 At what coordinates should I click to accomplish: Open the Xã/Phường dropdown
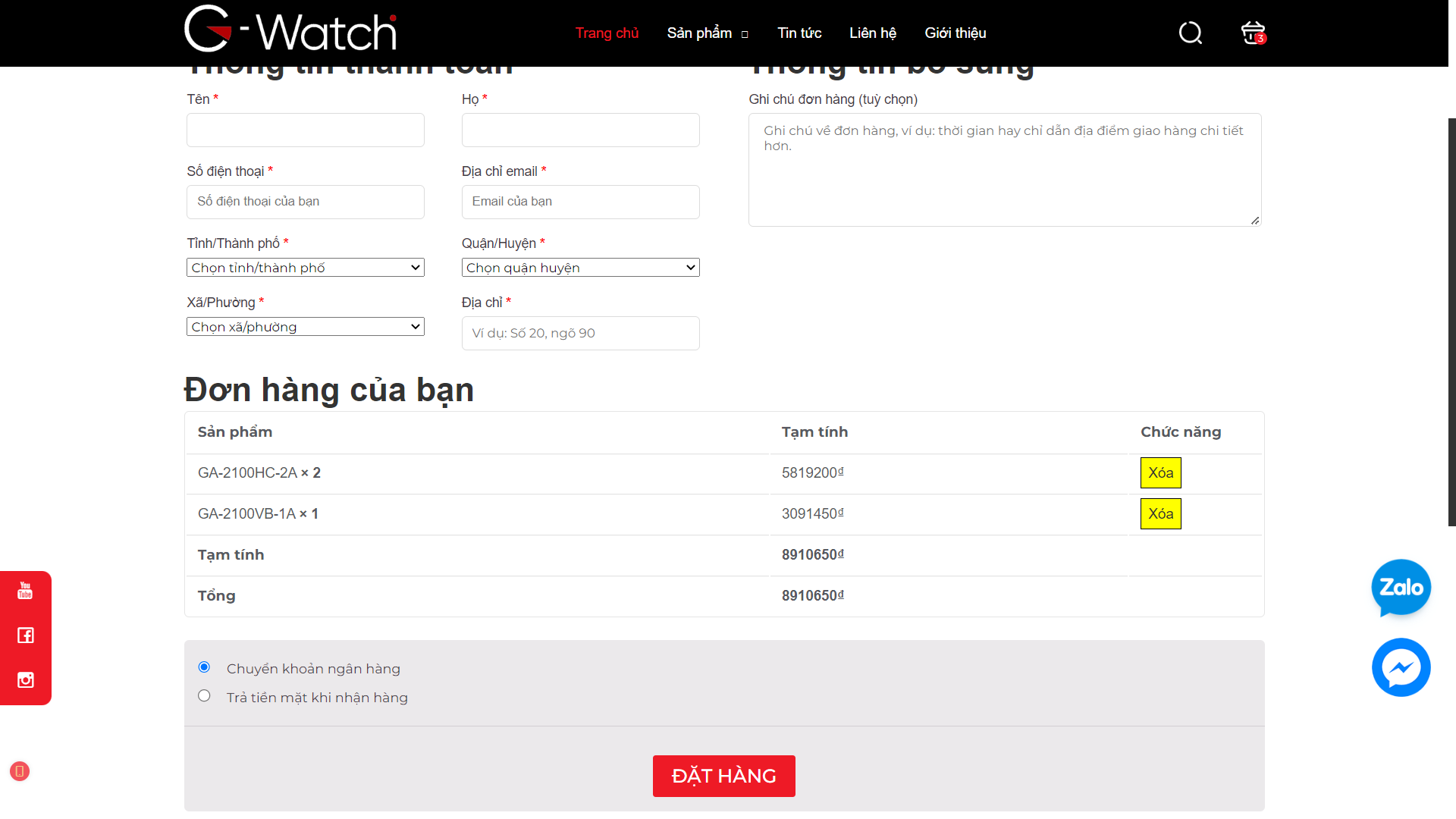[305, 327]
